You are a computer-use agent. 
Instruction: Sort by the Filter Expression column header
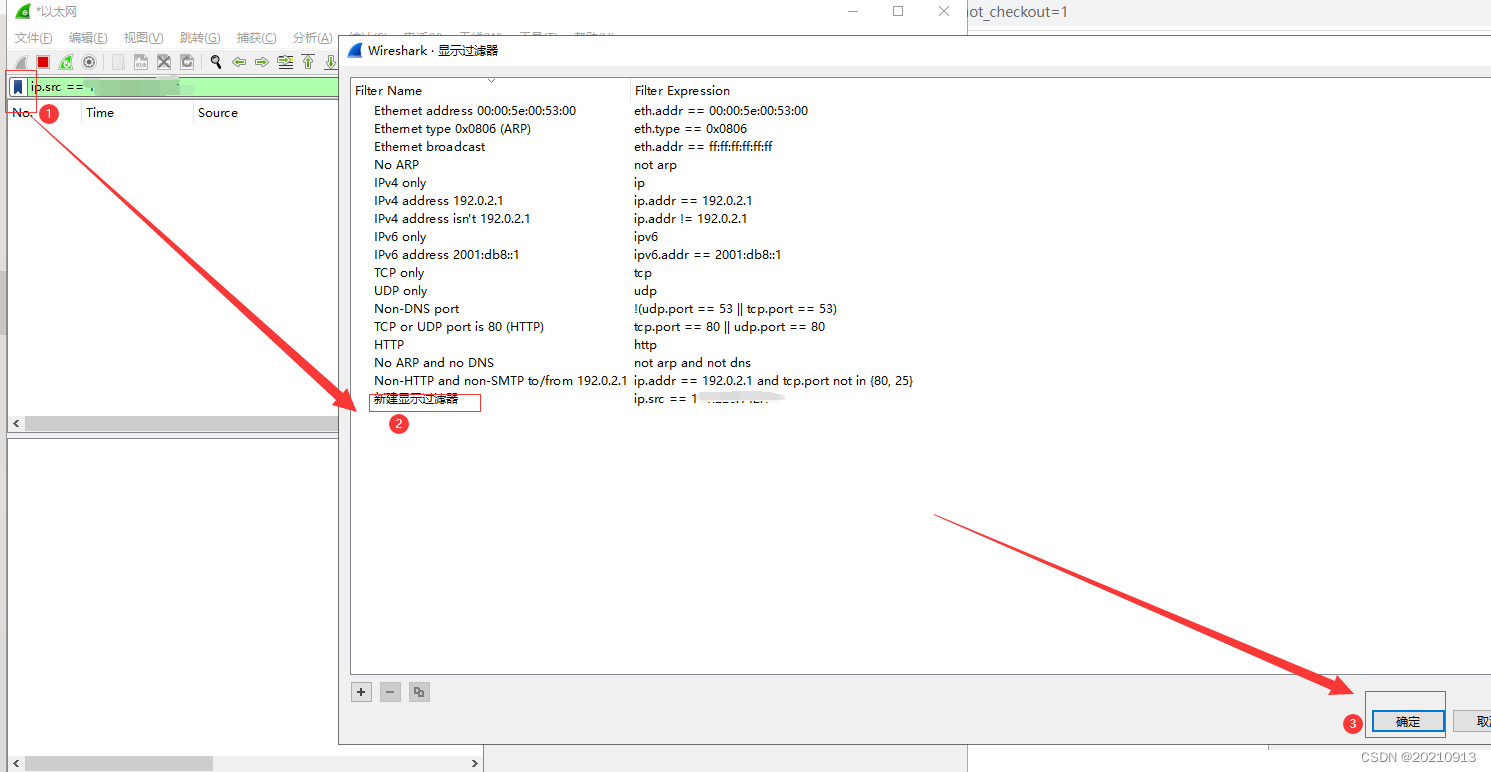(x=682, y=90)
